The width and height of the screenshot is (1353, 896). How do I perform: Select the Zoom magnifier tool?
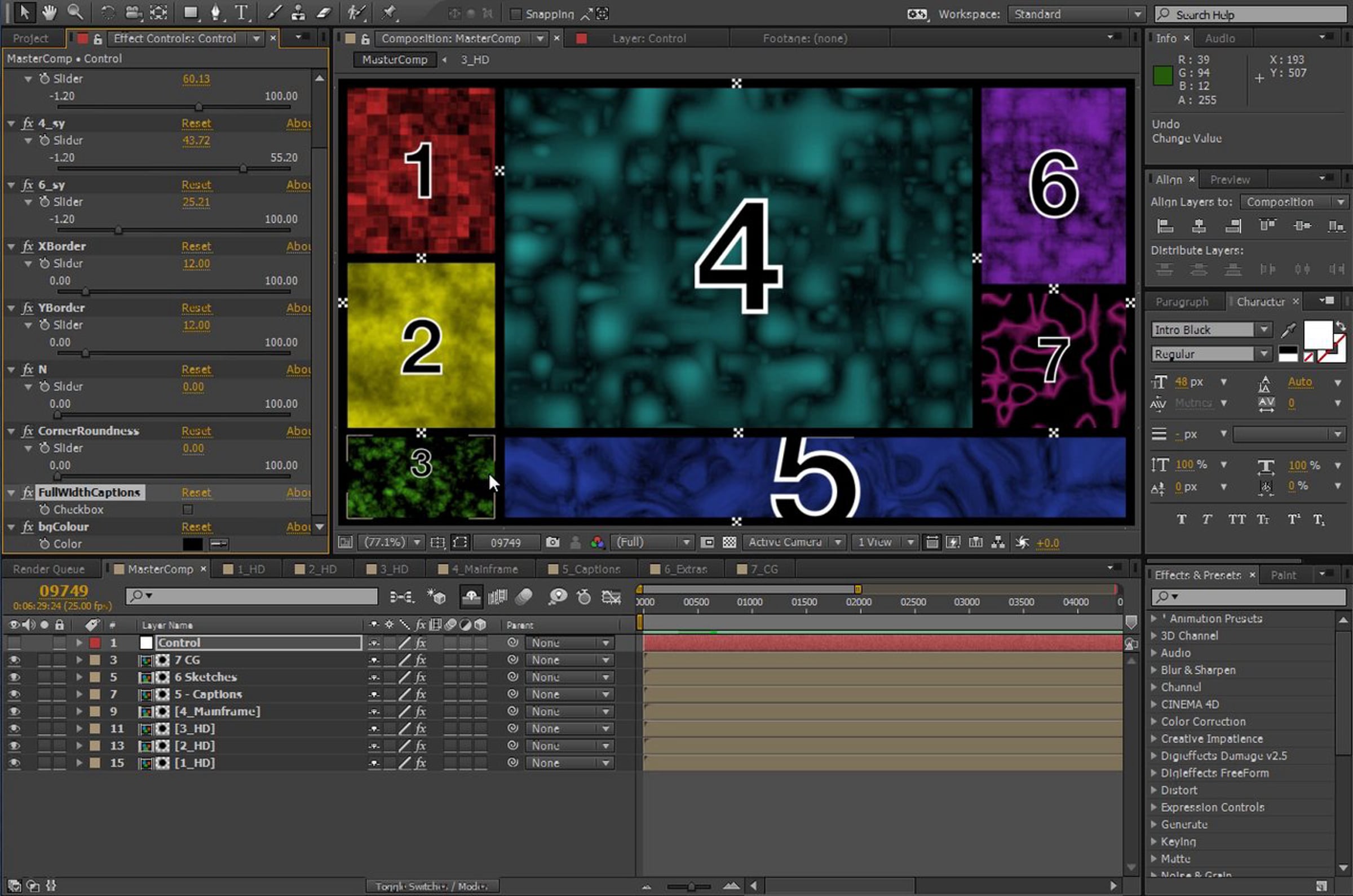tap(75, 12)
